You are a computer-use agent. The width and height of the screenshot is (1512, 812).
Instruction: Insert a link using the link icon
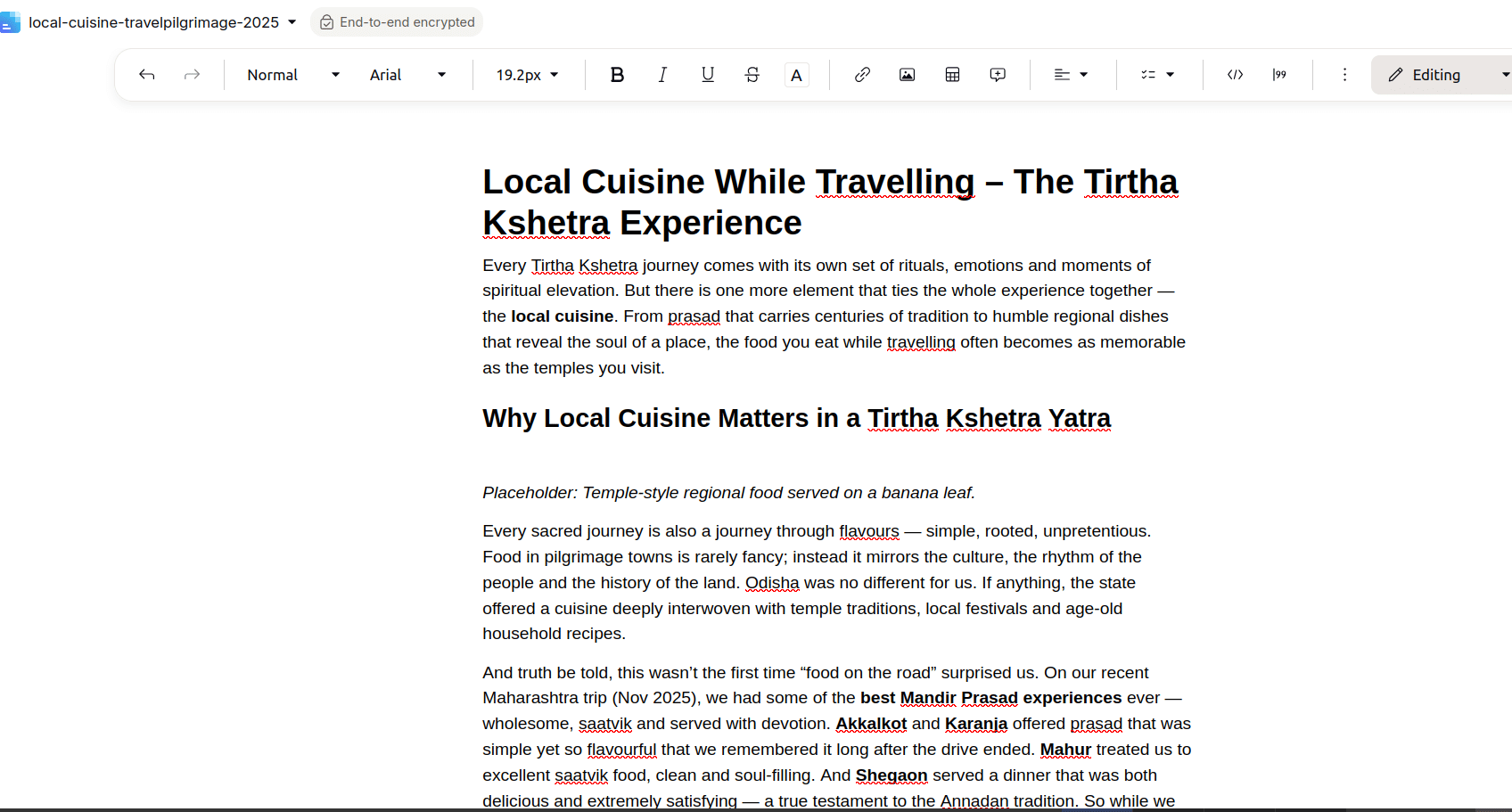[x=862, y=75]
